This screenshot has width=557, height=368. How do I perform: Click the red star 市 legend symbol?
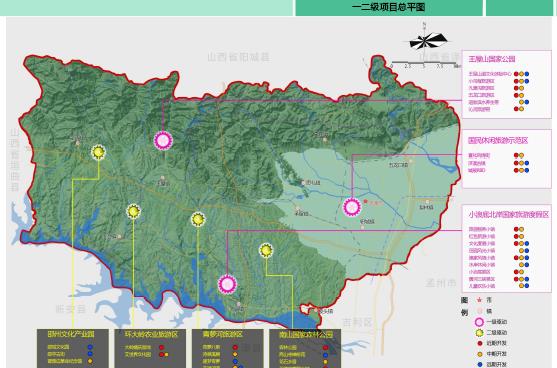[480, 300]
